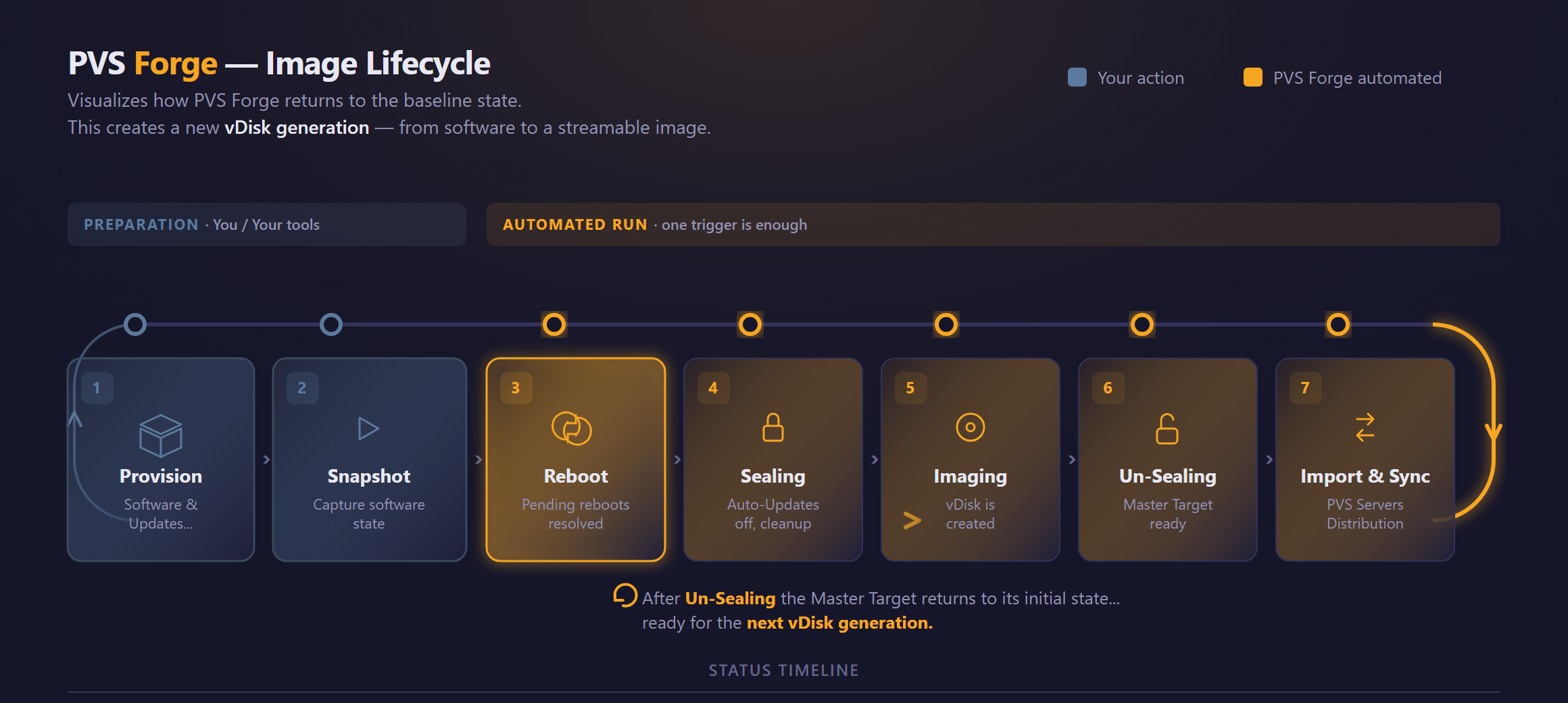Screen dimensions: 1568x703
Task: Click the Provision cube icon
Action: tap(161, 435)
